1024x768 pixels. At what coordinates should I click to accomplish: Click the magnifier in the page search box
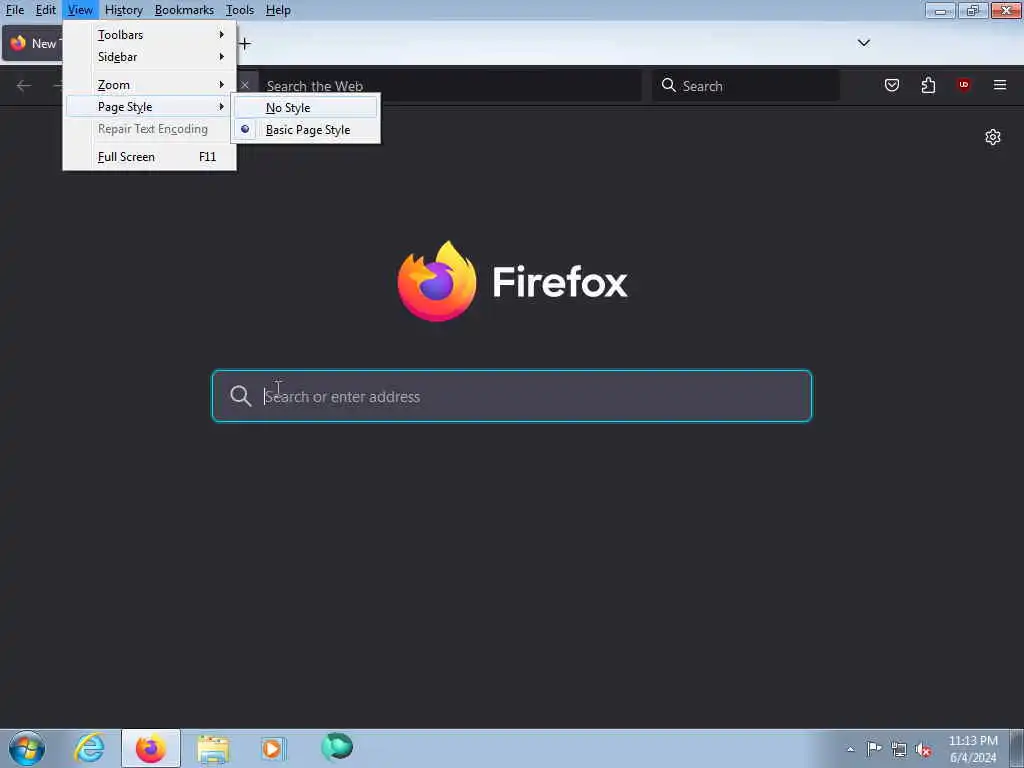click(240, 396)
